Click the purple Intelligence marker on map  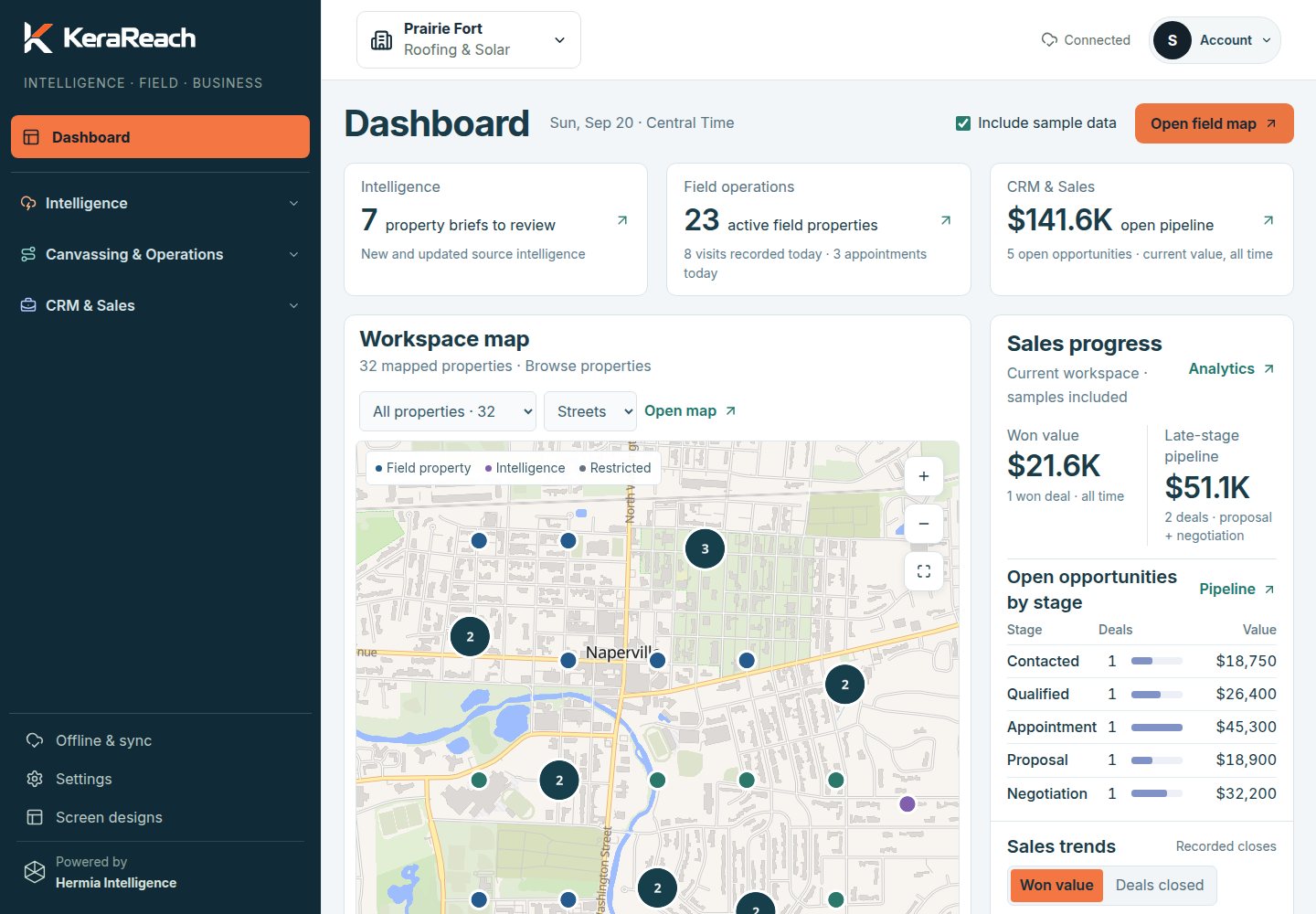907,803
